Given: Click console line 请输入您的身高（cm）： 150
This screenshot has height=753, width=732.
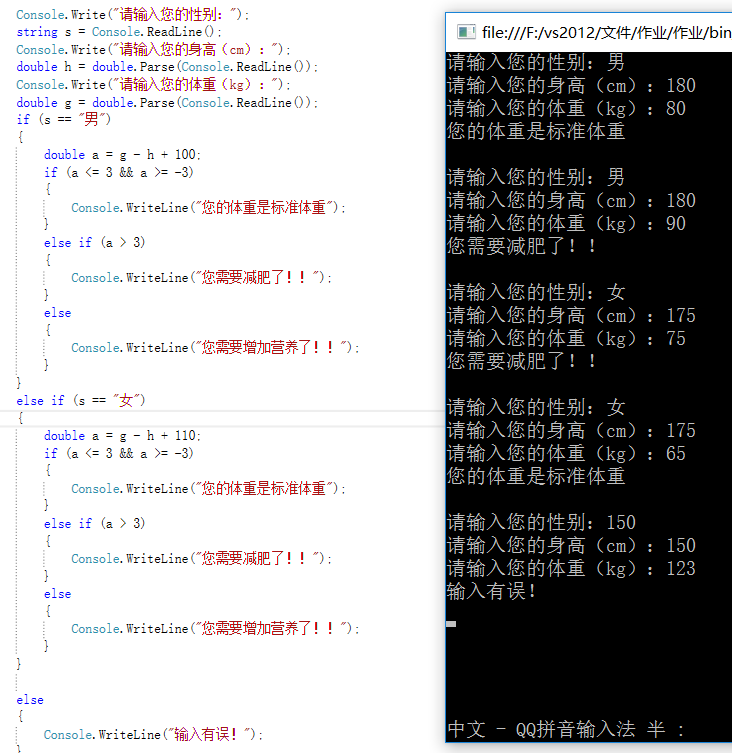Looking at the screenshot, I should coord(571,546).
